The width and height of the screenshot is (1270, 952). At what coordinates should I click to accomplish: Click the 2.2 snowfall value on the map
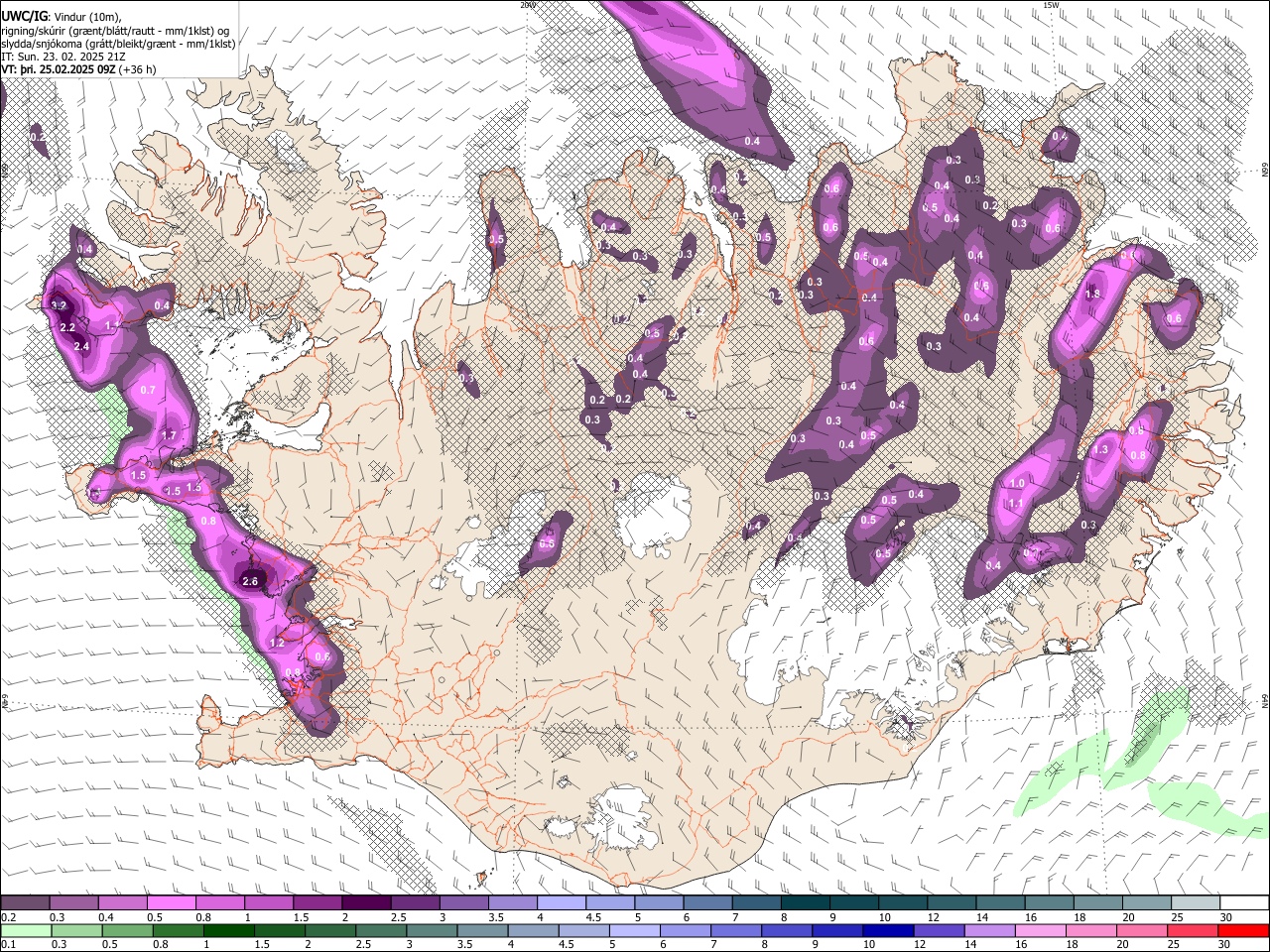point(67,327)
